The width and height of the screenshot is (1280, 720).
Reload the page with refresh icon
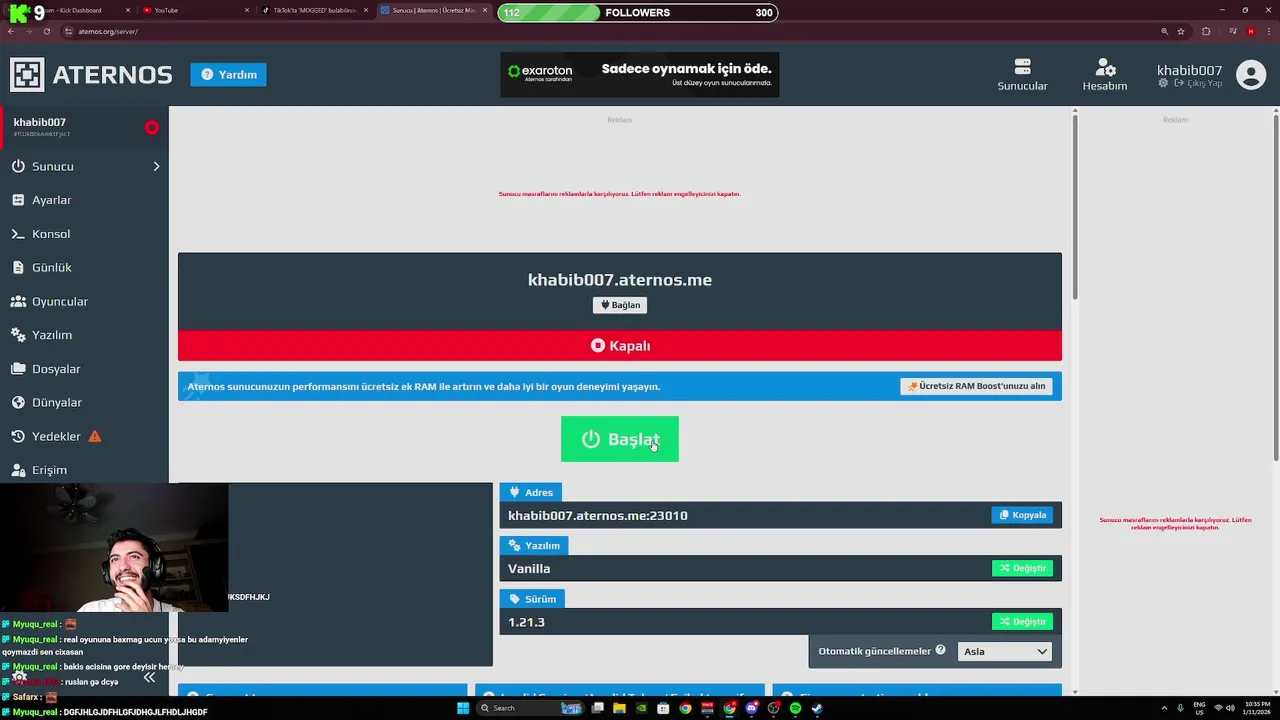coord(46,31)
